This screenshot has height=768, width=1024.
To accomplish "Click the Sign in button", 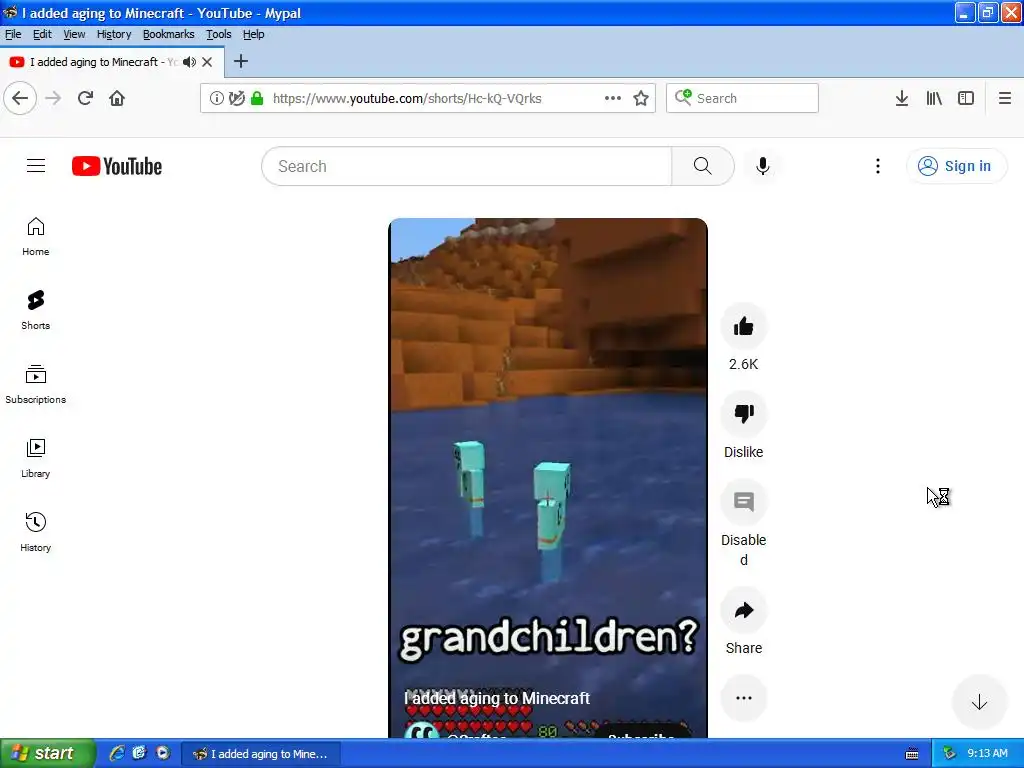I will tap(957, 166).
